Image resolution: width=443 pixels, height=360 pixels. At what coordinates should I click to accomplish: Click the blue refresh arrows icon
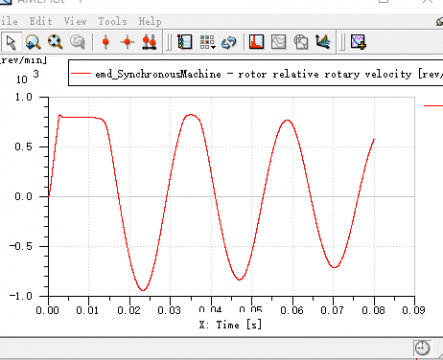(x=229, y=42)
